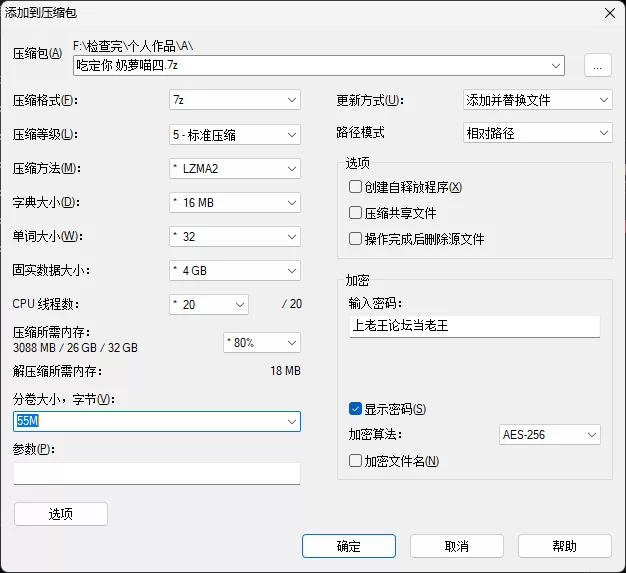
Task: Expand the compression level dropdown
Action: pos(235,135)
